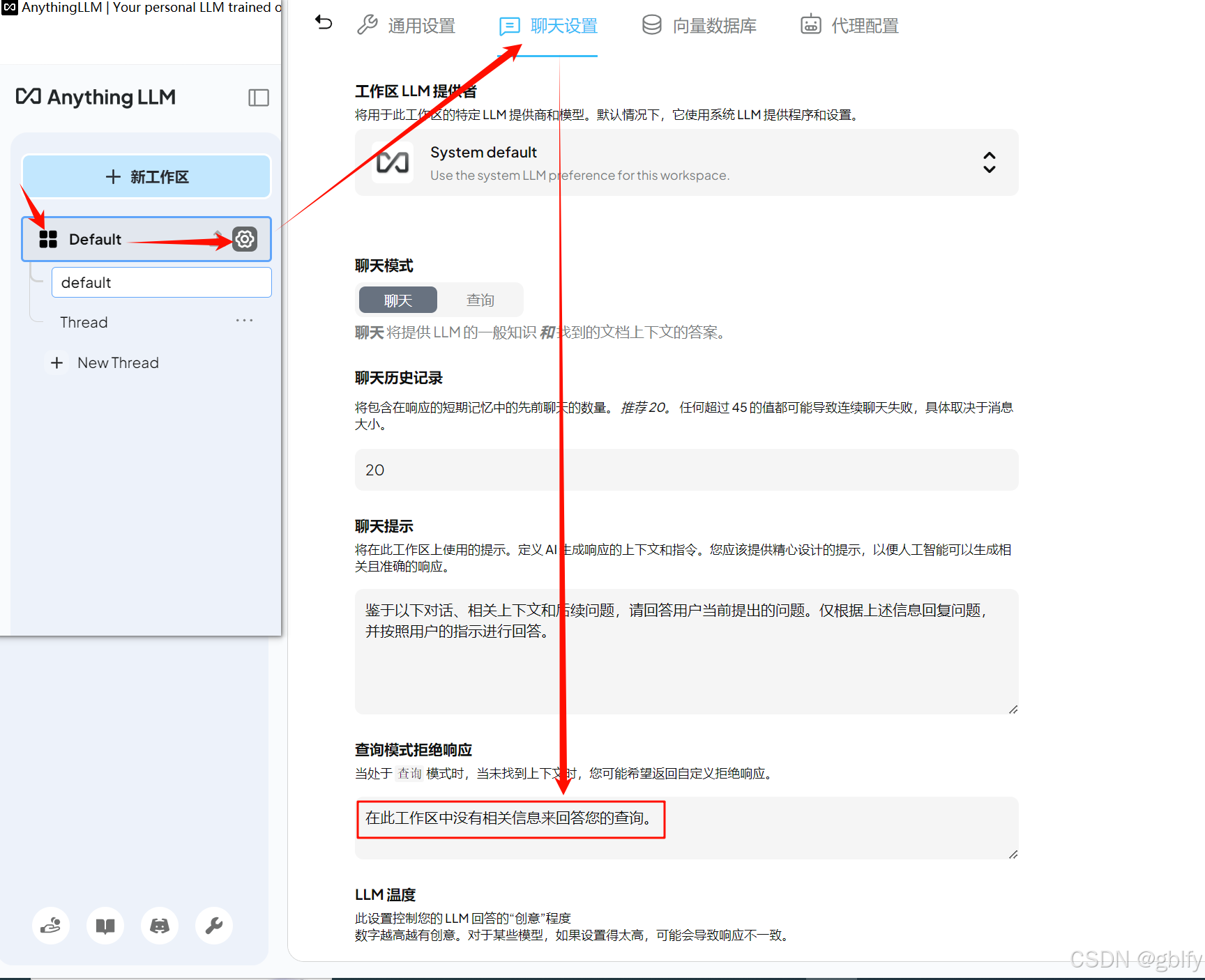Toggle the sidebar collapse icon
Viewport: 1205px width, 980px height.
point(259,98)
